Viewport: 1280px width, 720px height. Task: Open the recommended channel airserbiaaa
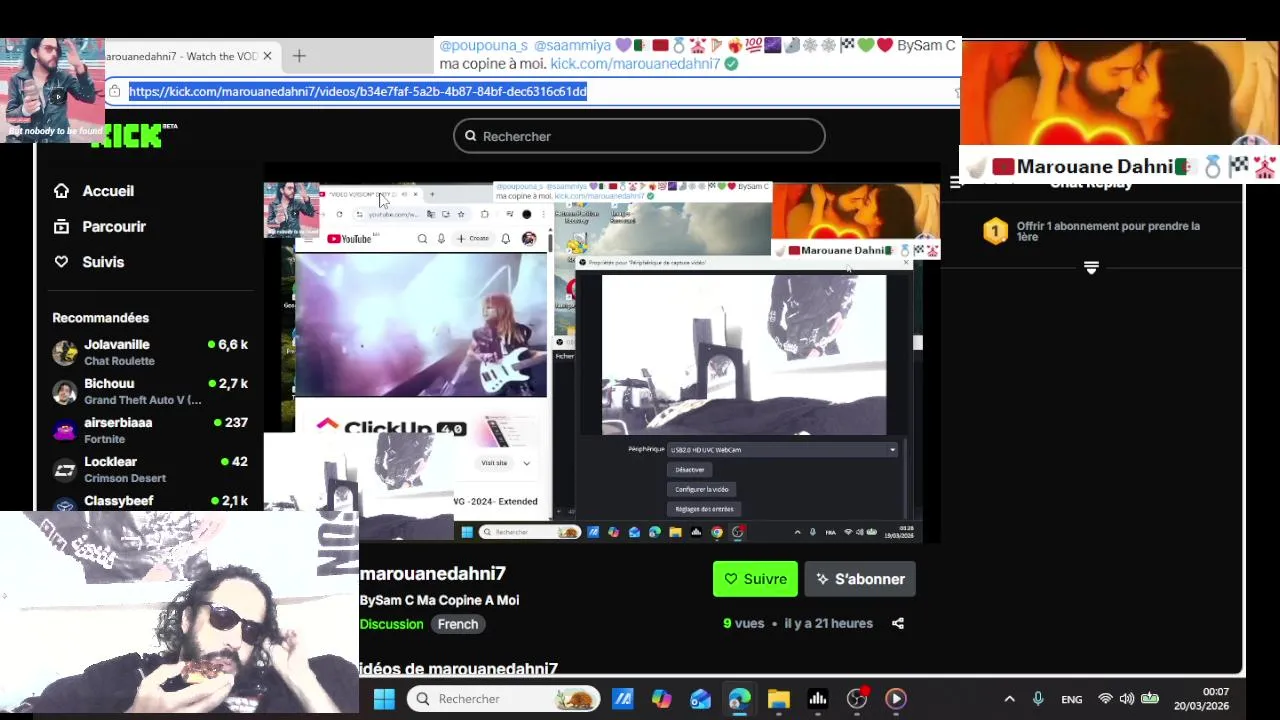click(150, 430)
